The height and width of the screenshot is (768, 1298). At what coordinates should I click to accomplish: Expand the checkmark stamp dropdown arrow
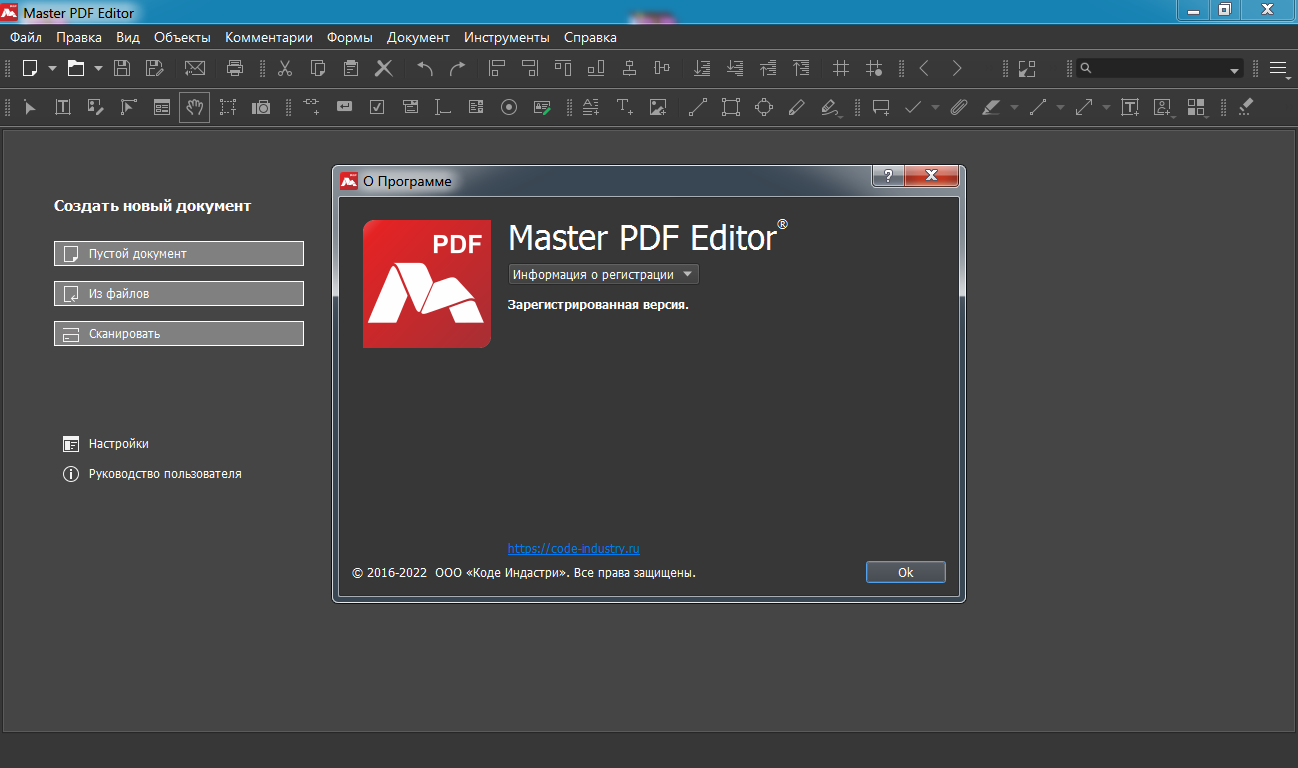click(x=935, y=107)
